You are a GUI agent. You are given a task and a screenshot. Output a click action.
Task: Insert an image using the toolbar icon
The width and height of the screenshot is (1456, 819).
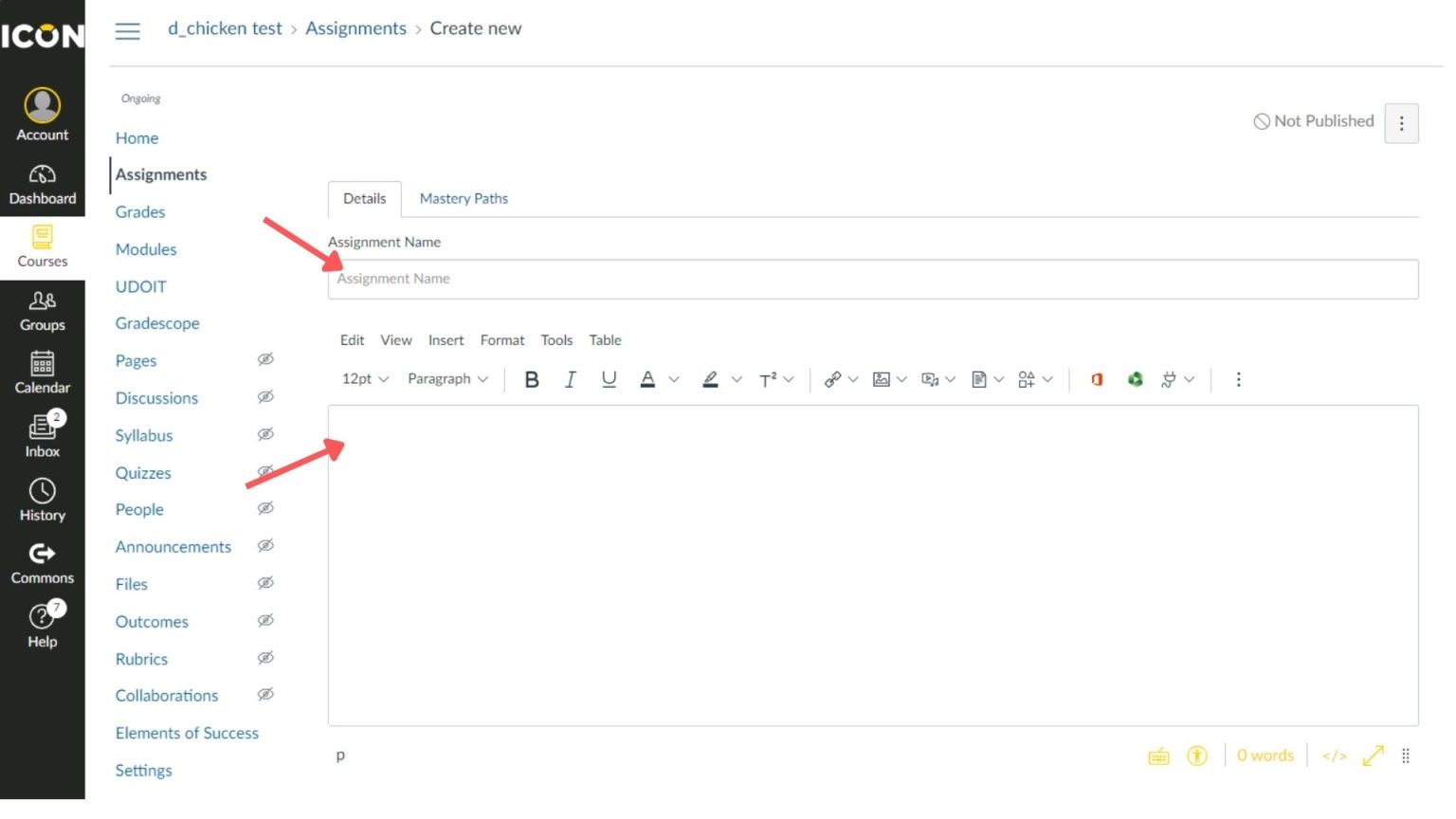(883, 379)
